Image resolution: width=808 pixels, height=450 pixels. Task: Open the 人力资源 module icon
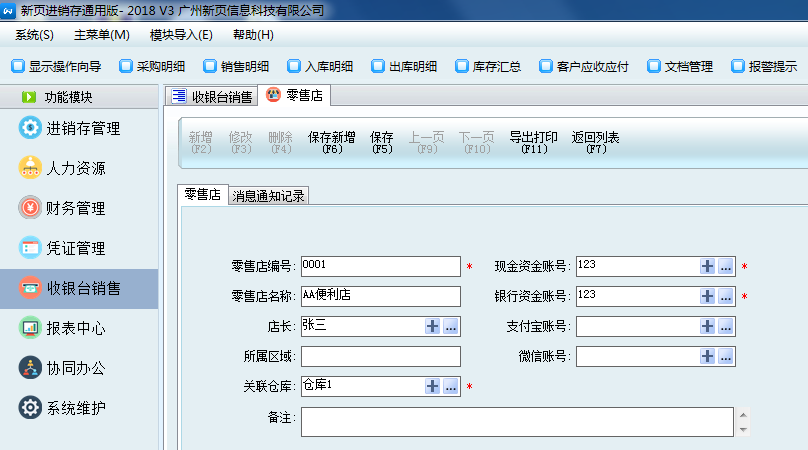[30, 168]
